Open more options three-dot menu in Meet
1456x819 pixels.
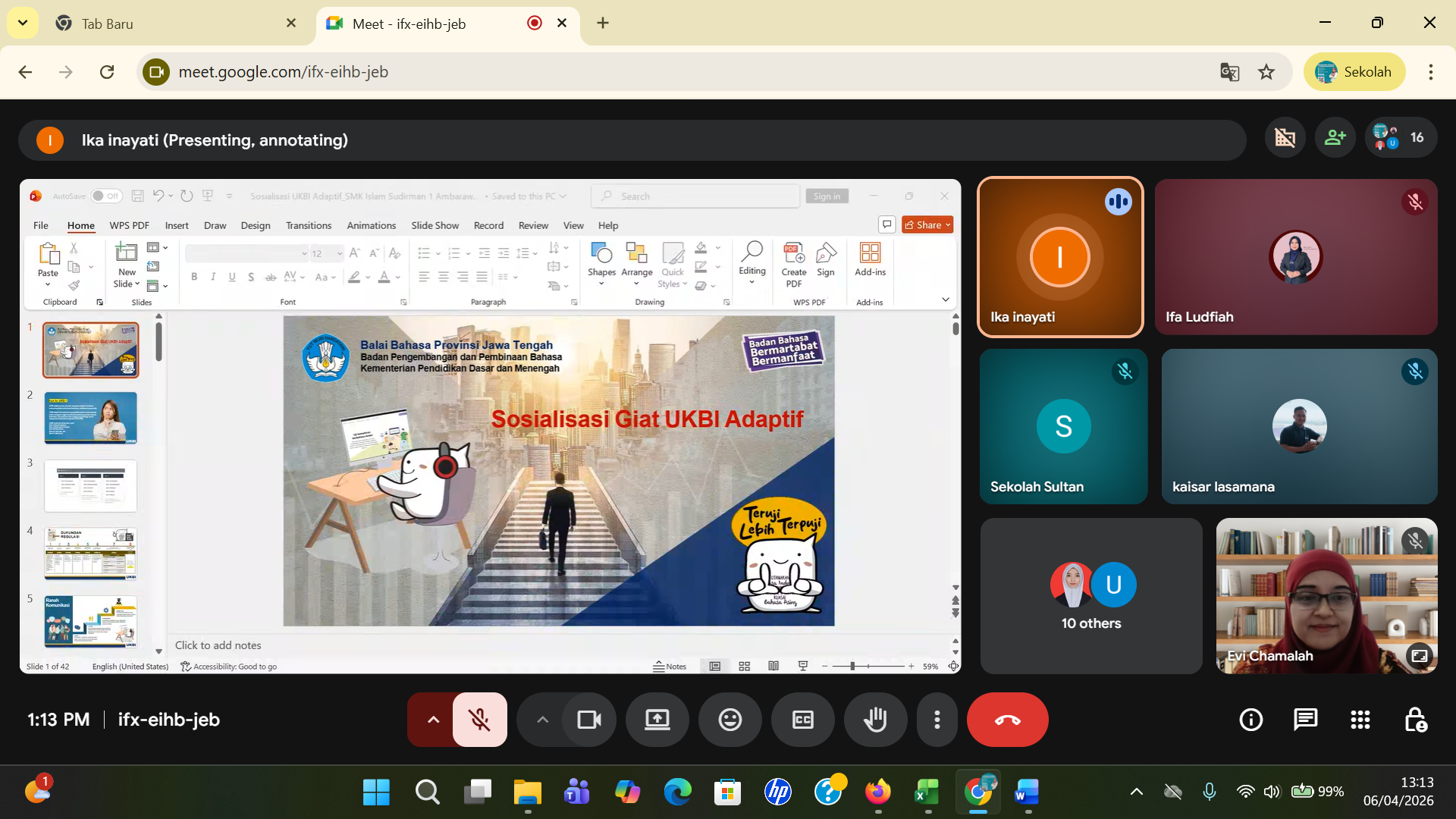click(937, 720)
